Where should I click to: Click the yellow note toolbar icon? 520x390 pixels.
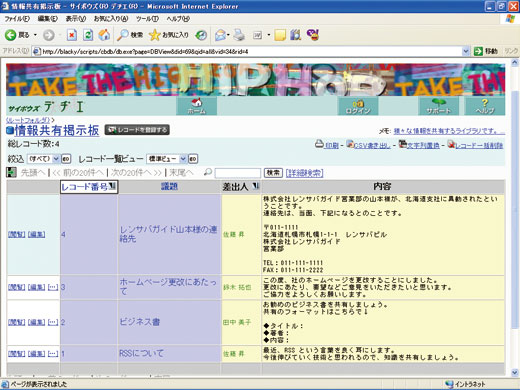tap(280, 35)
